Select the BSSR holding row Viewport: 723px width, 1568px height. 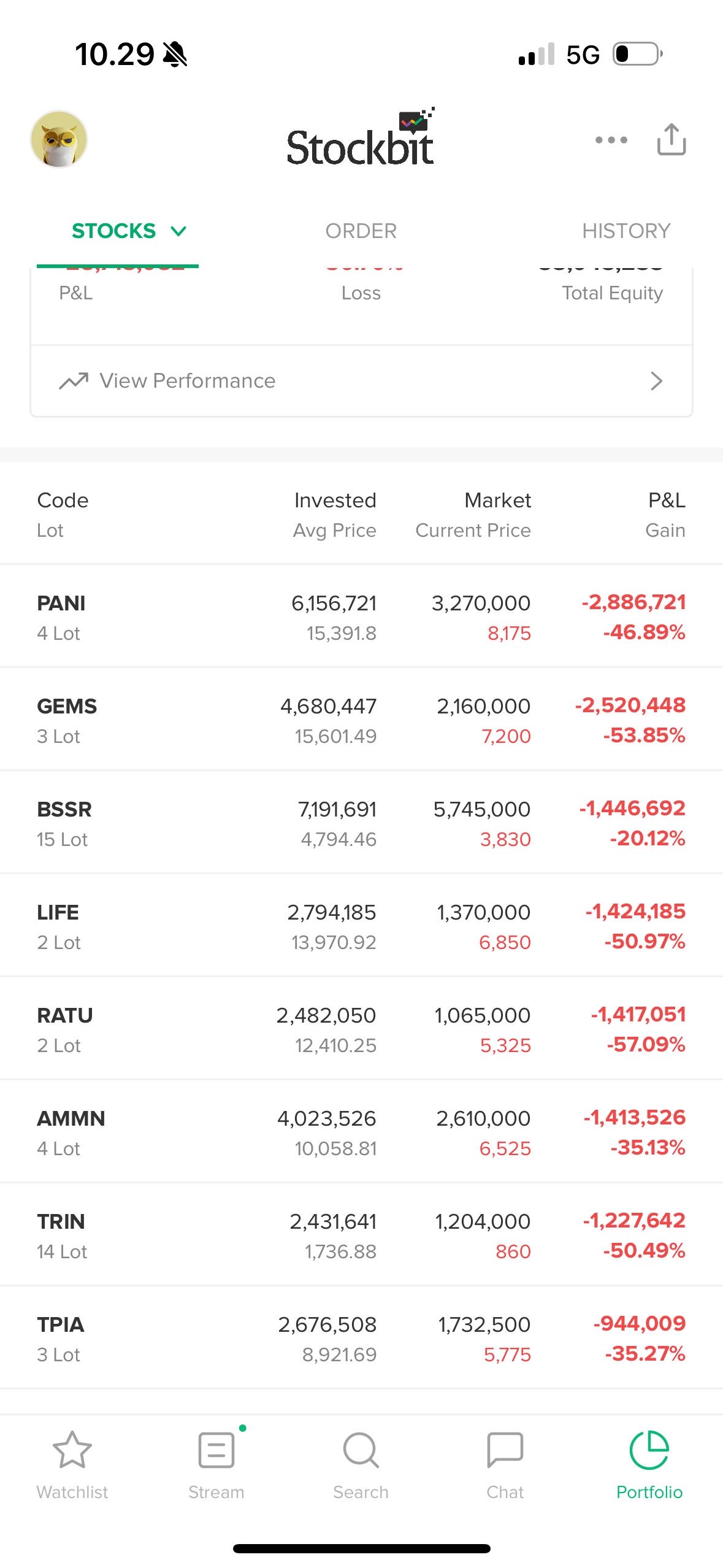click(x=361, y=823)
